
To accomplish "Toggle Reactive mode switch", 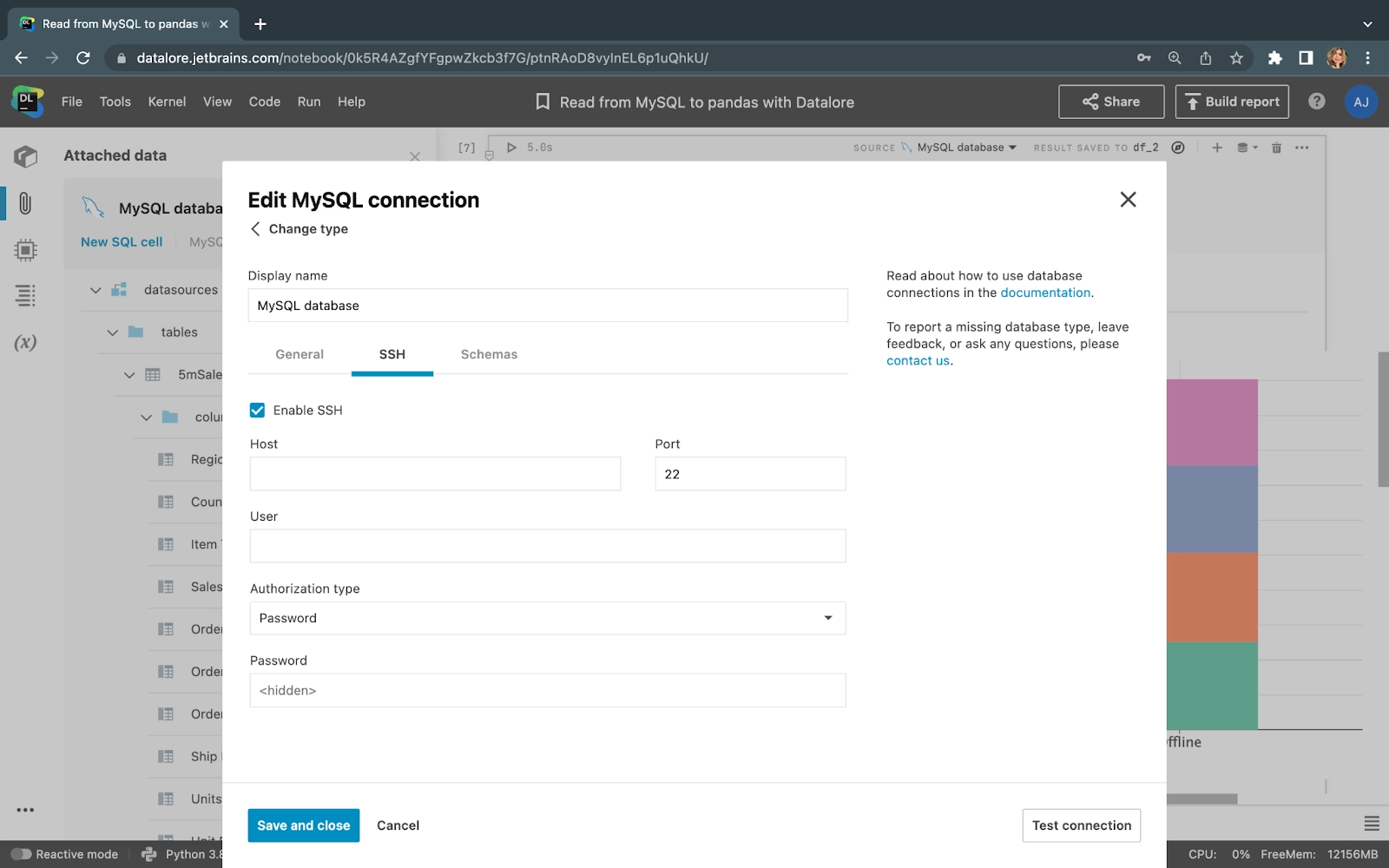I will [x=21, y=854].
